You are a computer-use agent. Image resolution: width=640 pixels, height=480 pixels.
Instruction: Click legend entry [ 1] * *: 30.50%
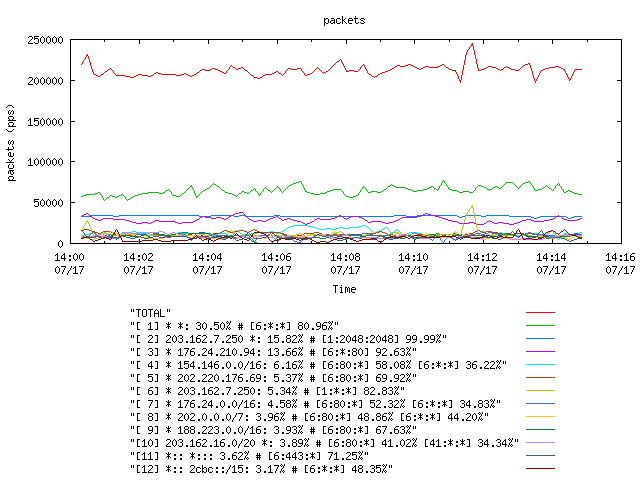pos(234,327)
